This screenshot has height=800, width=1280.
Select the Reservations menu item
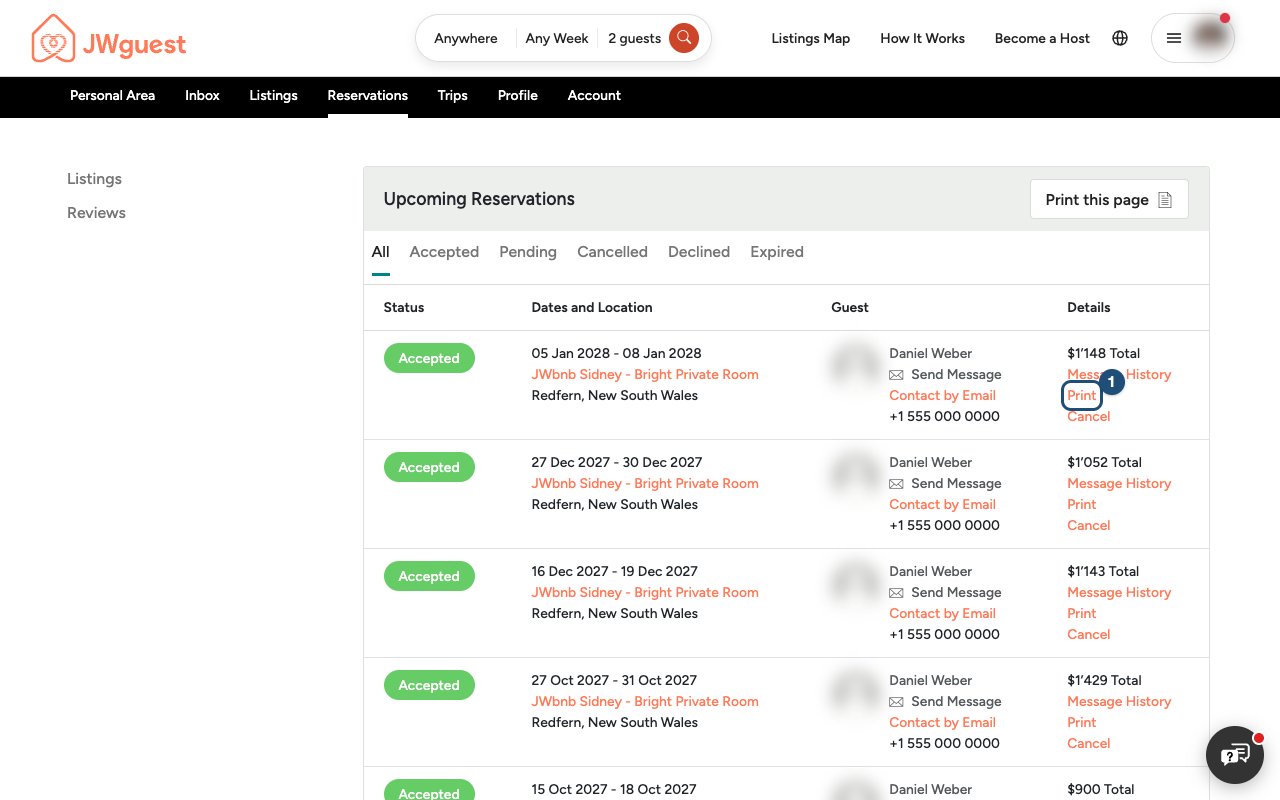coord(367,96)
